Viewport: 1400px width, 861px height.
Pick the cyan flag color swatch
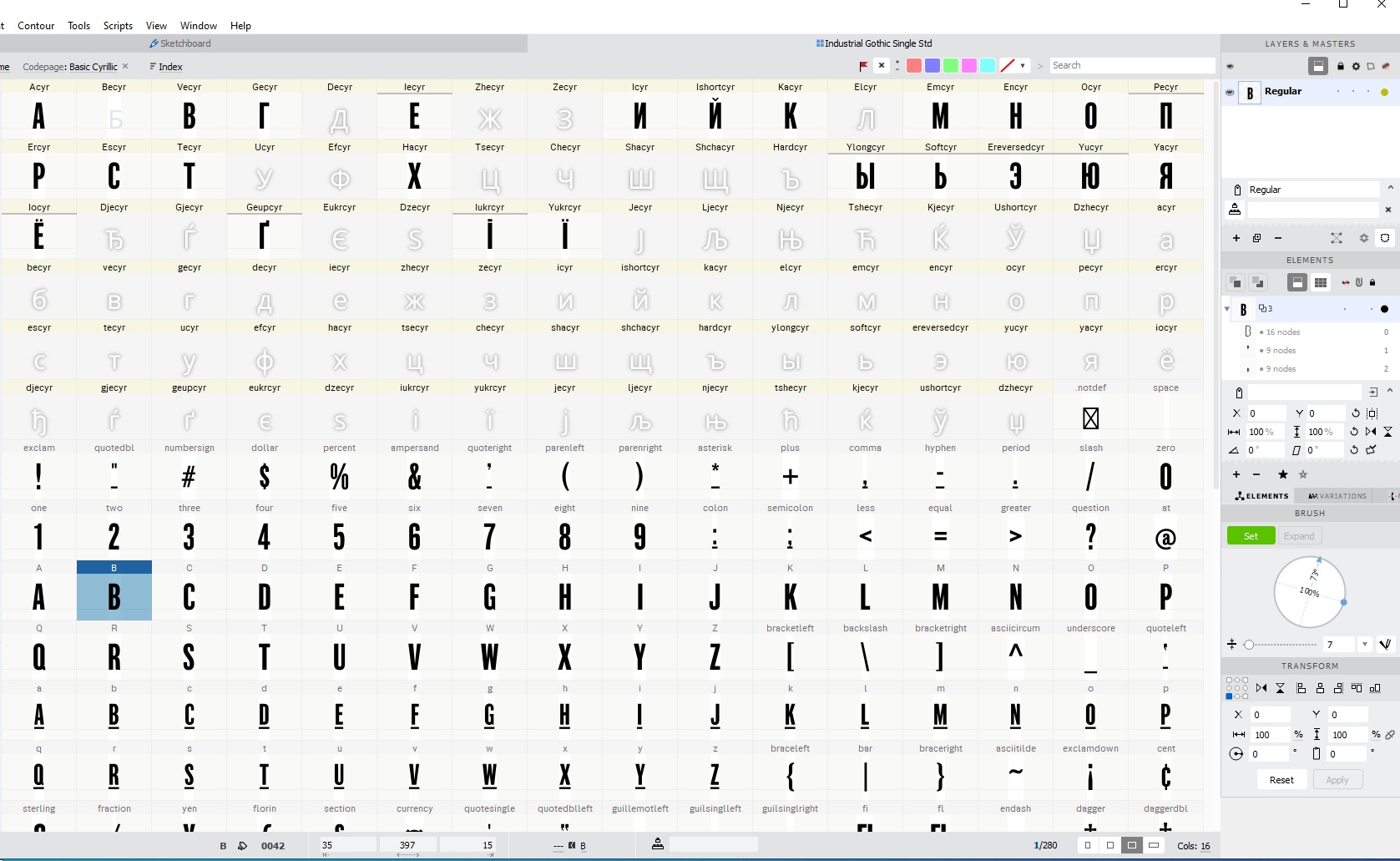988,66
